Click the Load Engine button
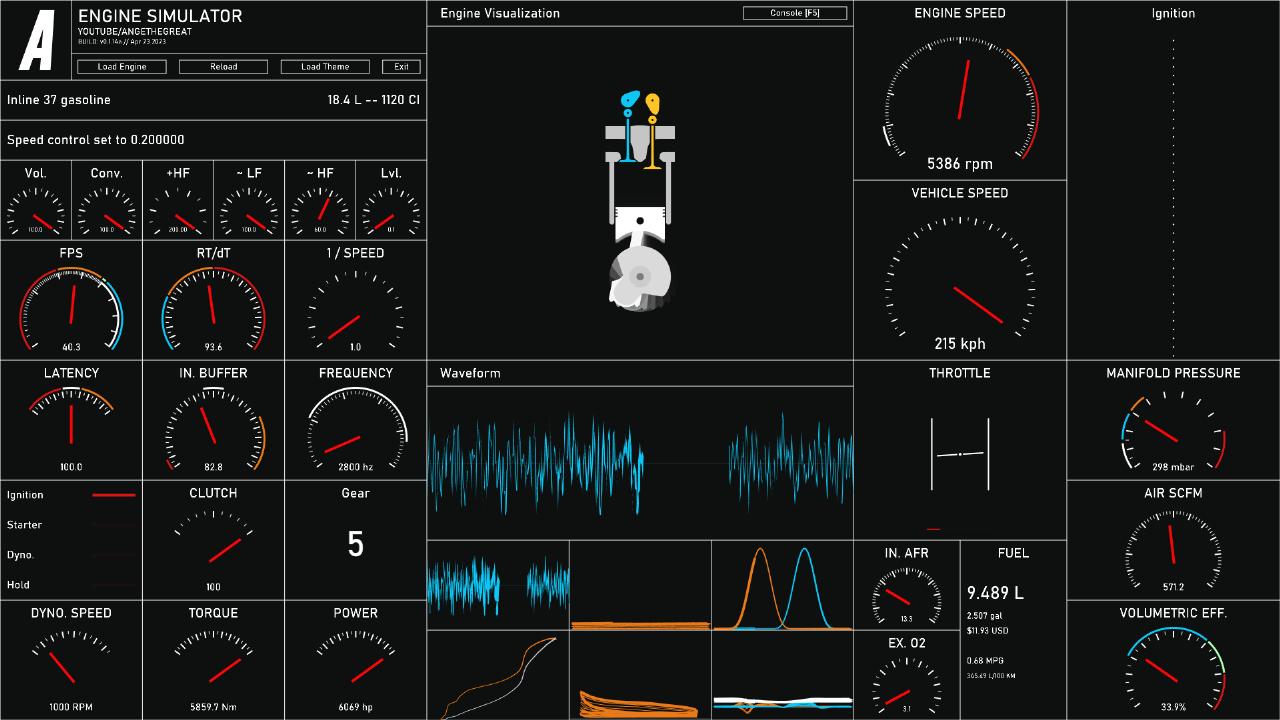Viewport: 1280px width, 720px height. click(x=122, y=67)
